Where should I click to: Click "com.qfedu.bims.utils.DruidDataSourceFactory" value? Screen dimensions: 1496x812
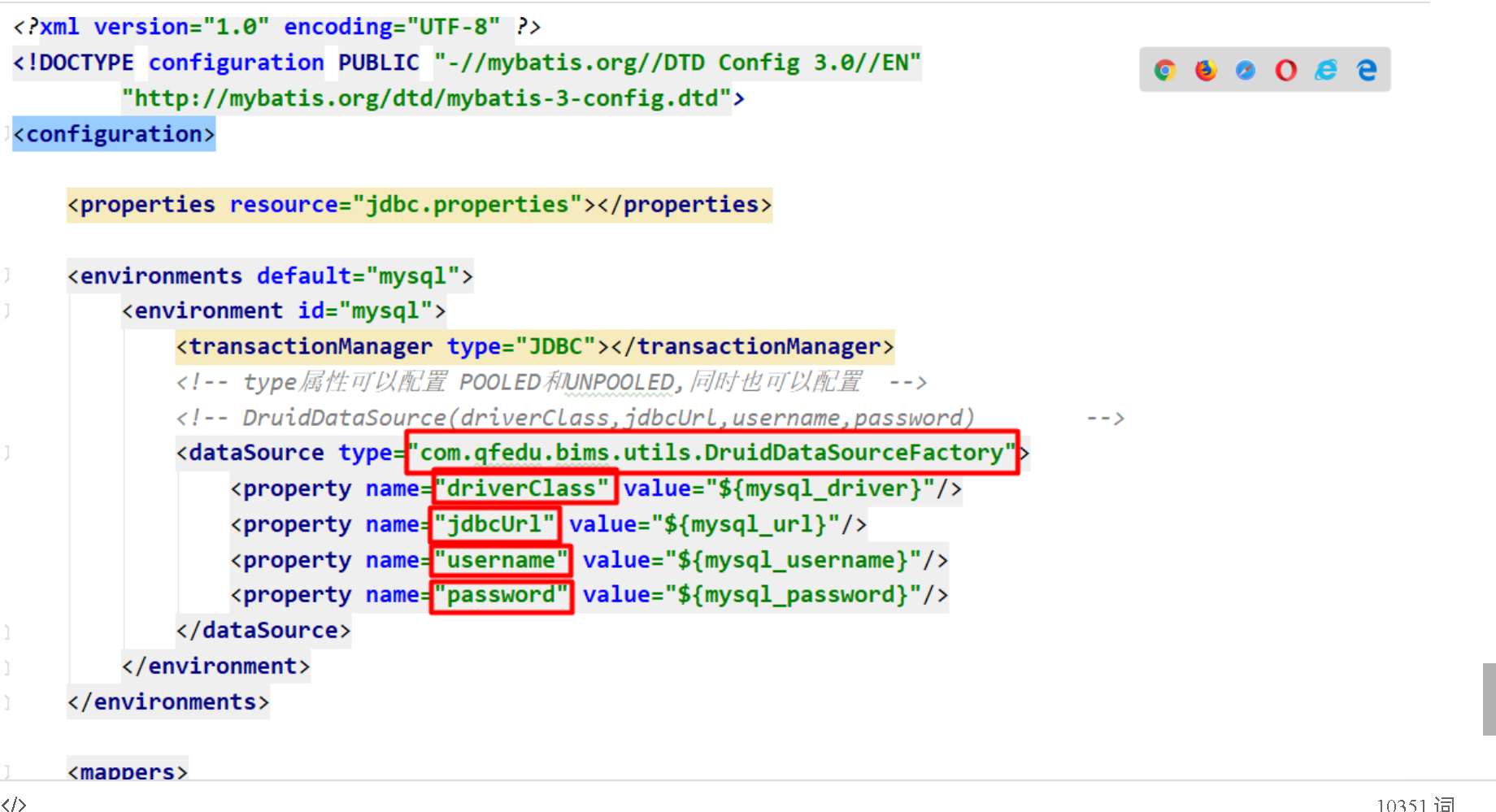[x=712, y=453]
